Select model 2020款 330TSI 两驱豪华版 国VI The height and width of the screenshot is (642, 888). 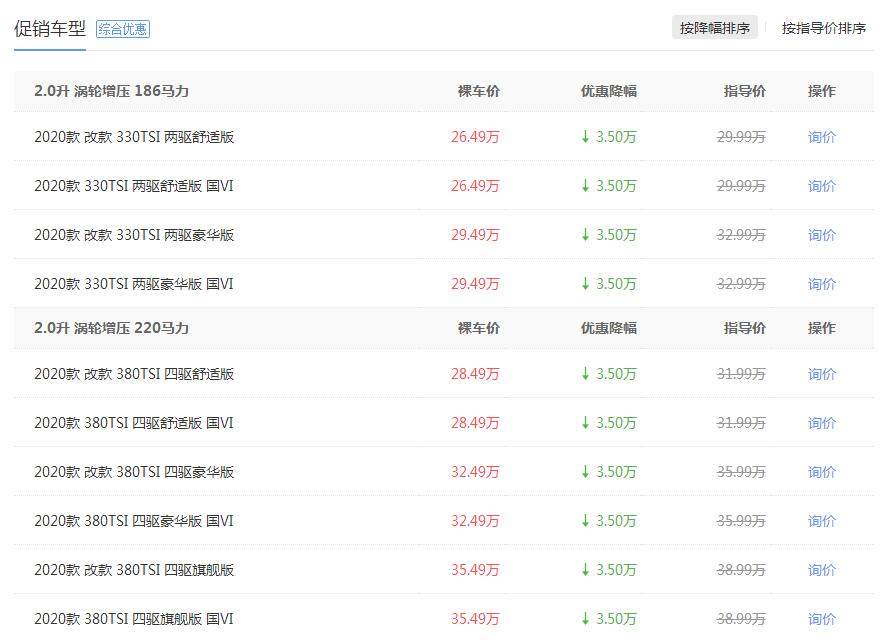[134, 284]
